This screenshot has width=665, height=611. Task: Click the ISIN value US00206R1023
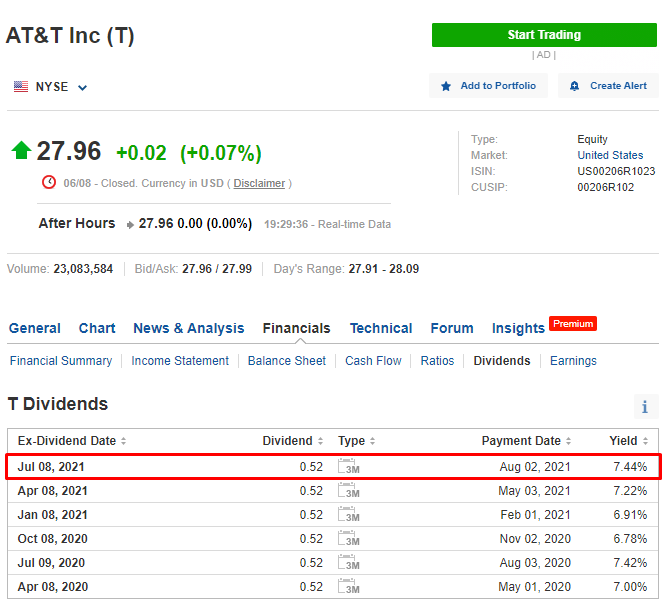click(616, 171)
